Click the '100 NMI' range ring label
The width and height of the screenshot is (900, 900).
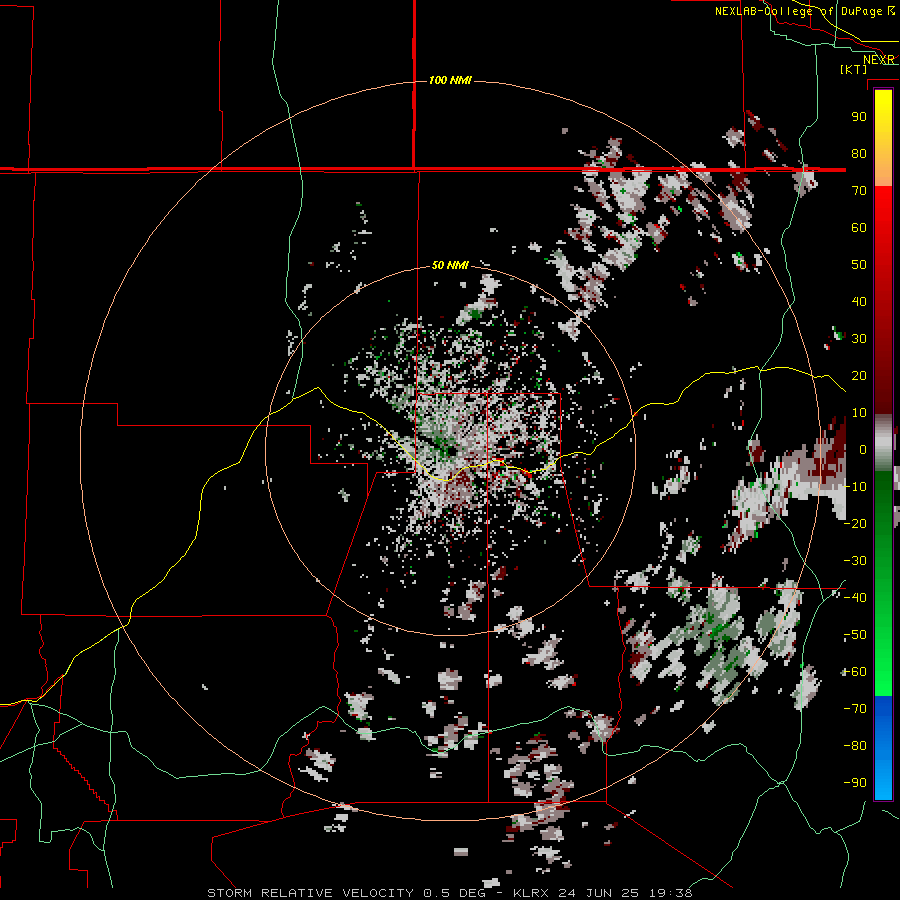click(x=450, y=80)
